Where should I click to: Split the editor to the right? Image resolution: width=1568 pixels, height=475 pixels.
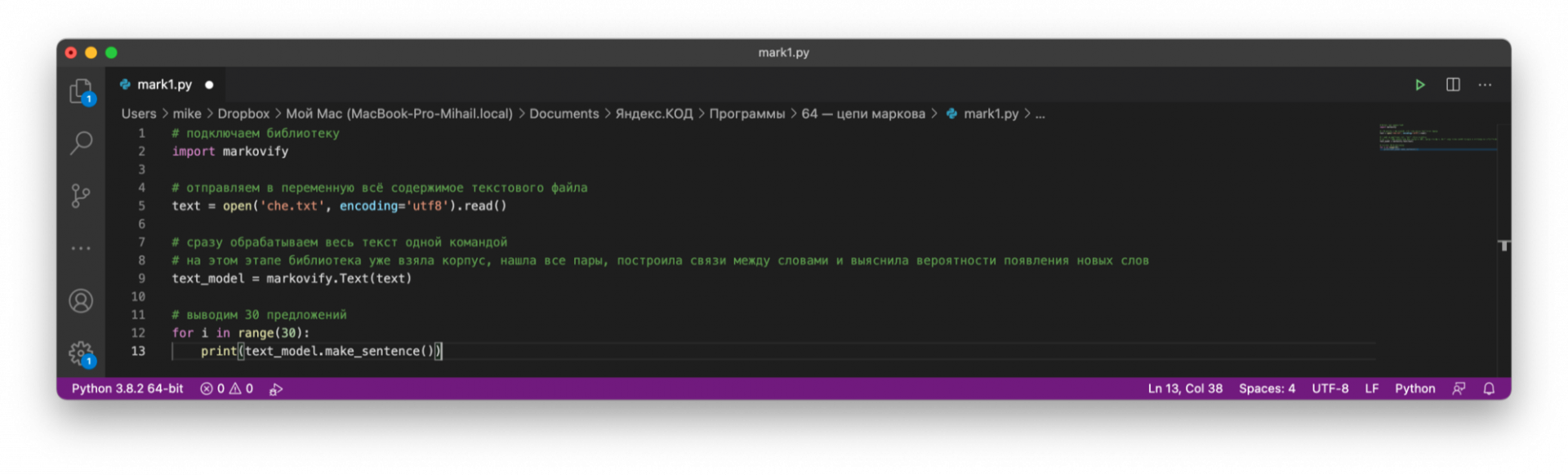click(x=1453, y=85)
